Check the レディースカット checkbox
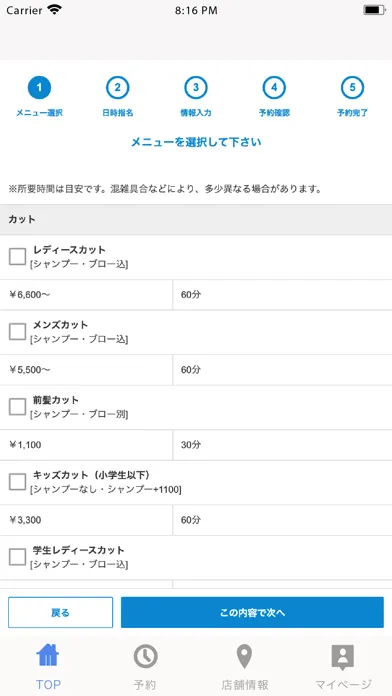The height and width of the screenshot is (696, 392). click(x=18, y=257)
